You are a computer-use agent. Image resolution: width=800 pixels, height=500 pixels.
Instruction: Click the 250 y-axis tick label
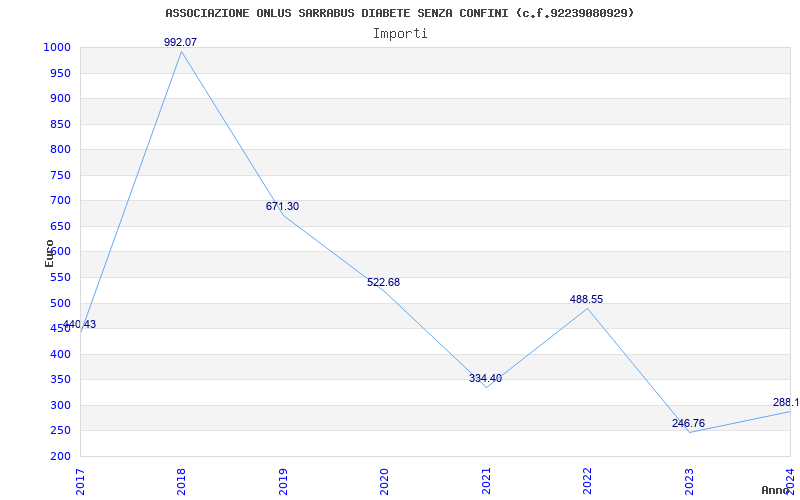tap(60, 431)
